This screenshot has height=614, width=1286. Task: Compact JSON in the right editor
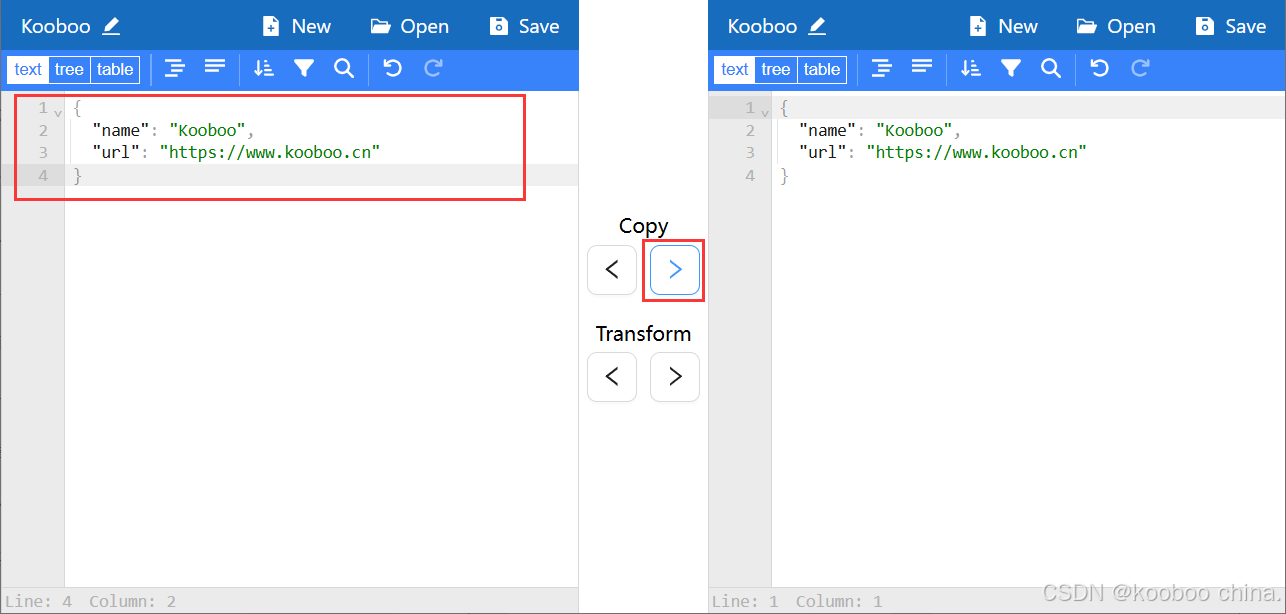click(922, 68)
